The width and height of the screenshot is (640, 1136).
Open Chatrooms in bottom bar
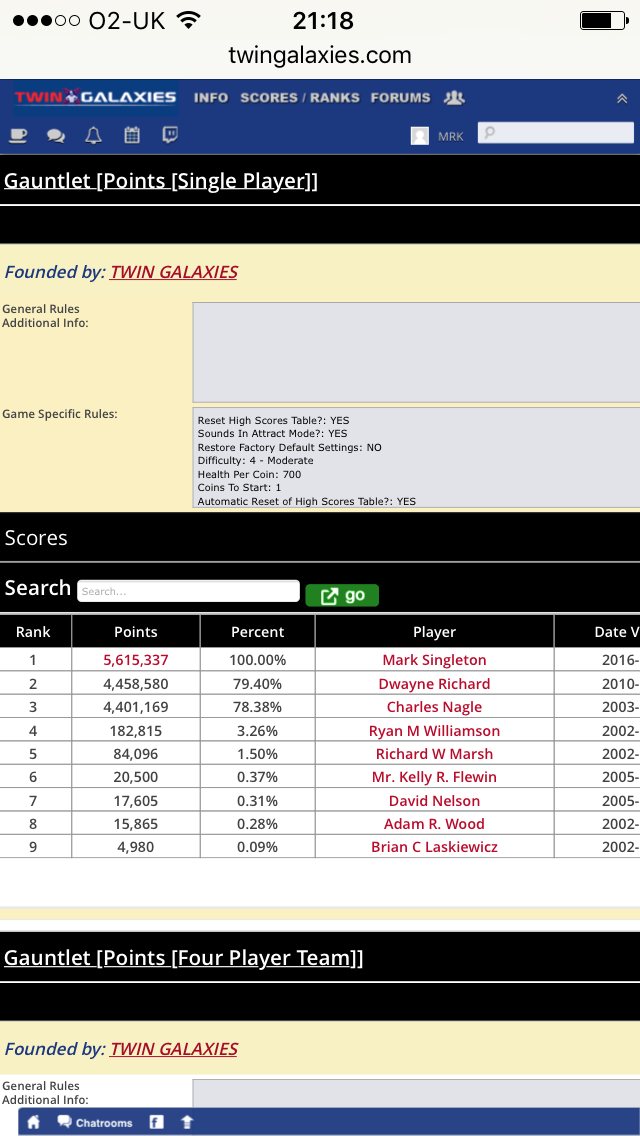[x=95, y=1122]
